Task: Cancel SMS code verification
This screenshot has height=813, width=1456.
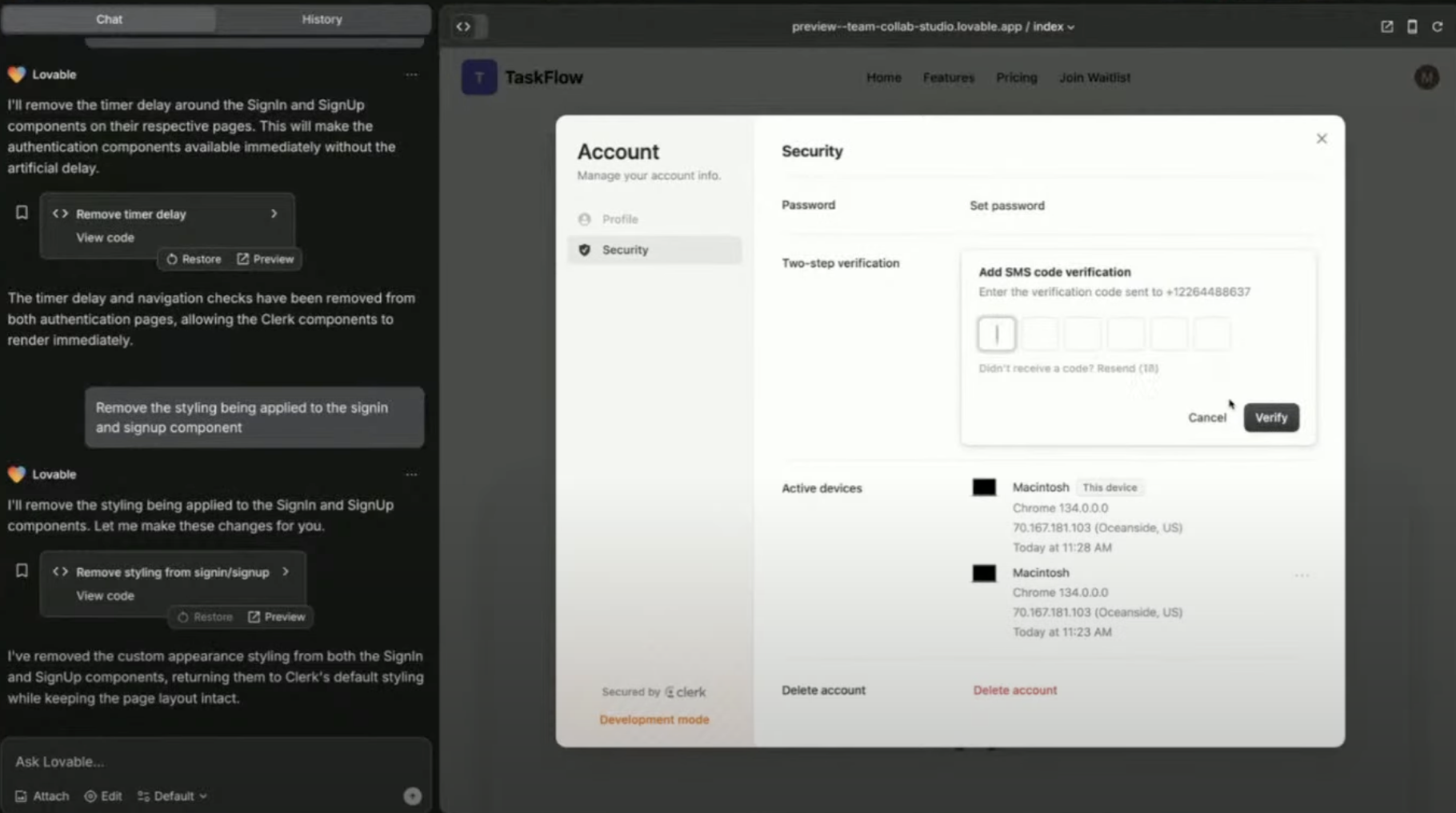Action: click(x=1206, y=418)
